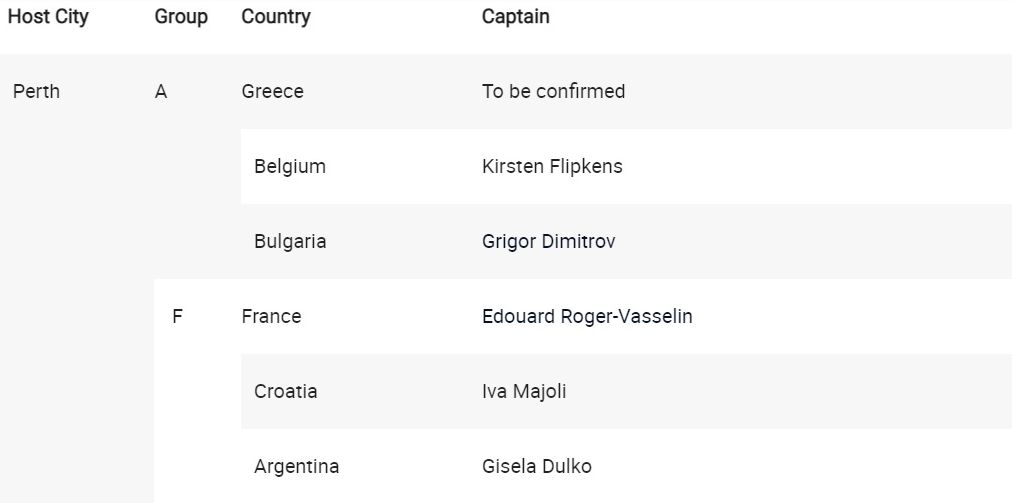
Task: Select the Perth host city cell
Action: coord(36,91)
